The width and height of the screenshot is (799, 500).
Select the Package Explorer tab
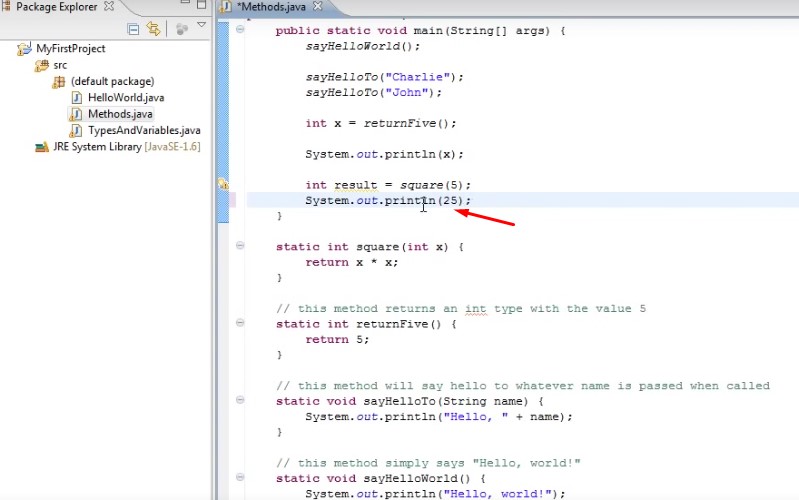(x=56, y=7)
